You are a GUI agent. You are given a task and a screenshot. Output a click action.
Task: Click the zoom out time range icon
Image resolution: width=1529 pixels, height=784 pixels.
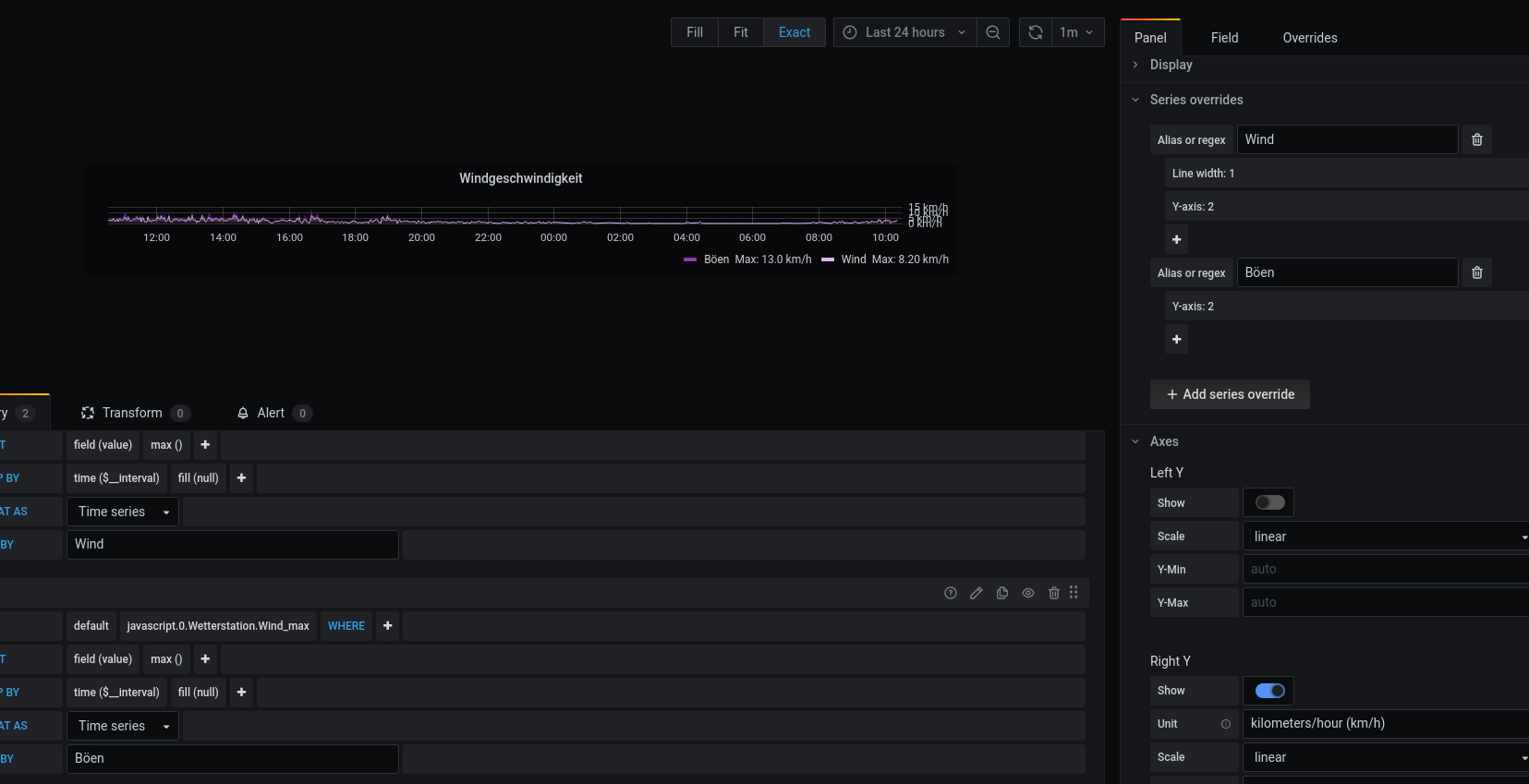point(993,32)
